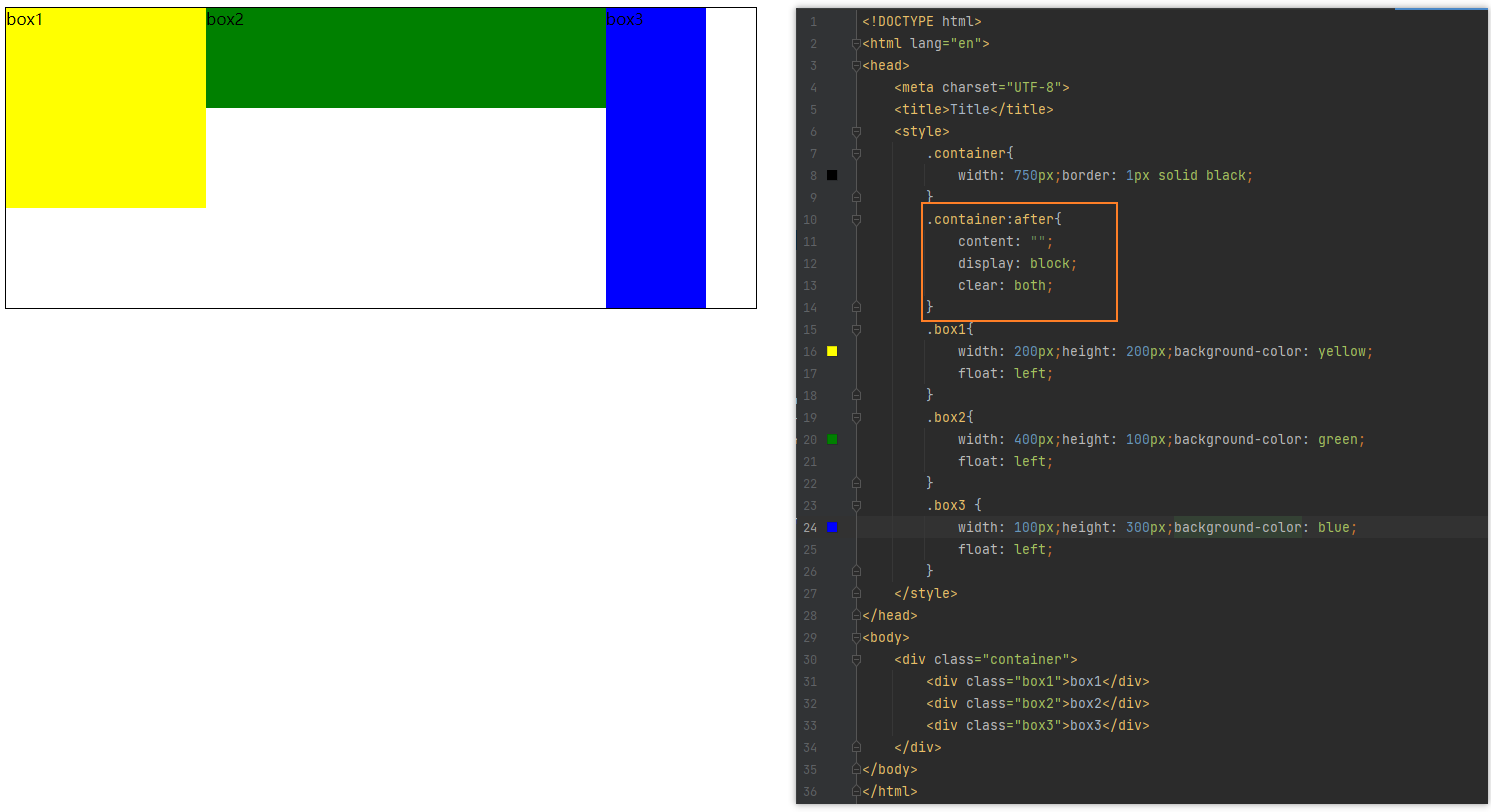Image resolution: width=1491 pixels, height=812 pixels.
Task: Click "float: left;" on line 17
Action: [1006, 373]
